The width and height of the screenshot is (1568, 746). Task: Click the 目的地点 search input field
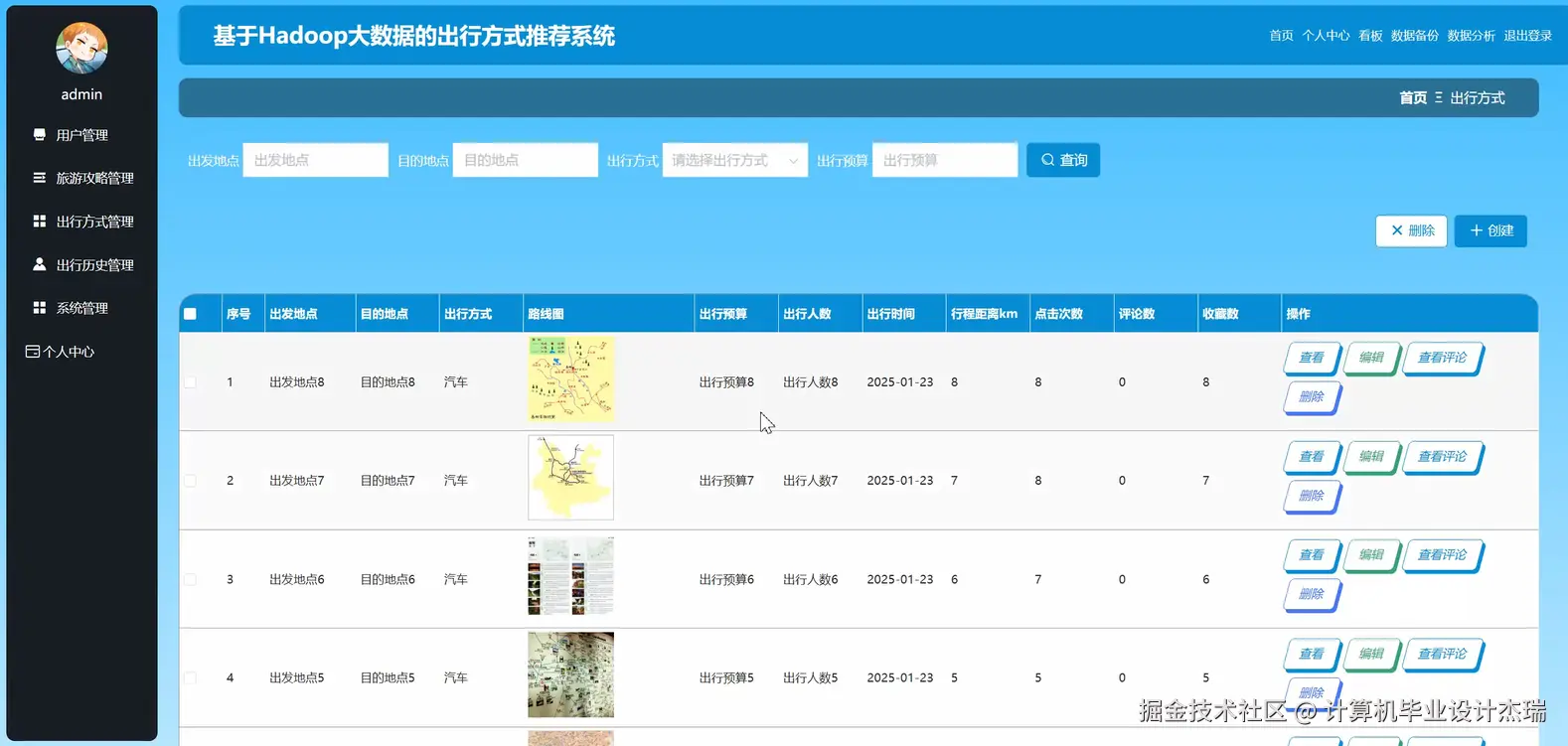click(525, 160)
